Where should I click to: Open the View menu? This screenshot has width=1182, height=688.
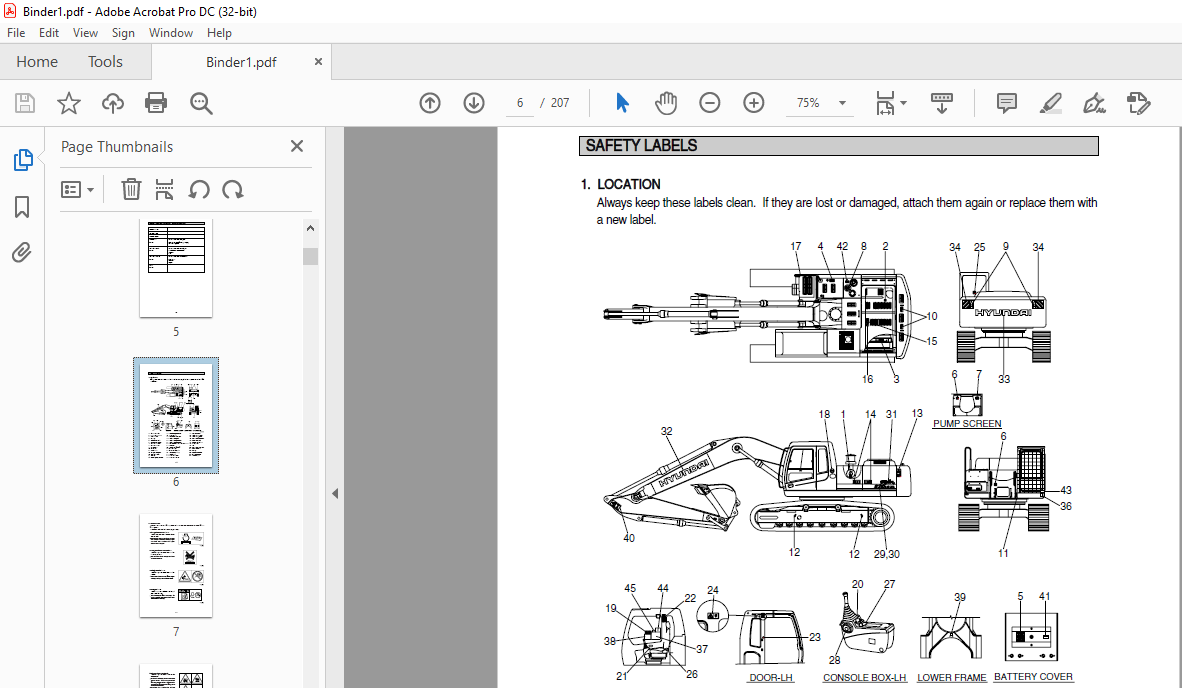point(85,33)
